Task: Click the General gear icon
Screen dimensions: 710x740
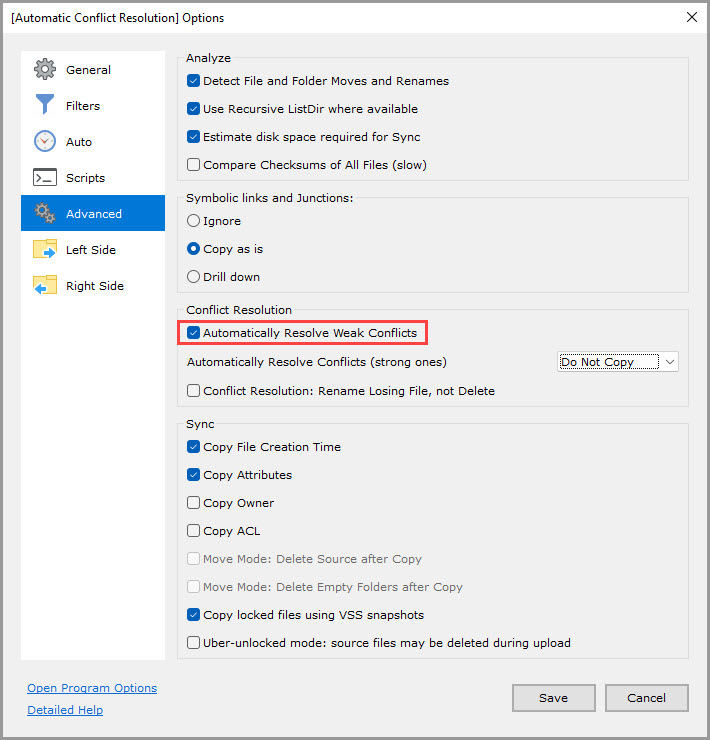Action: coord(44,69)
